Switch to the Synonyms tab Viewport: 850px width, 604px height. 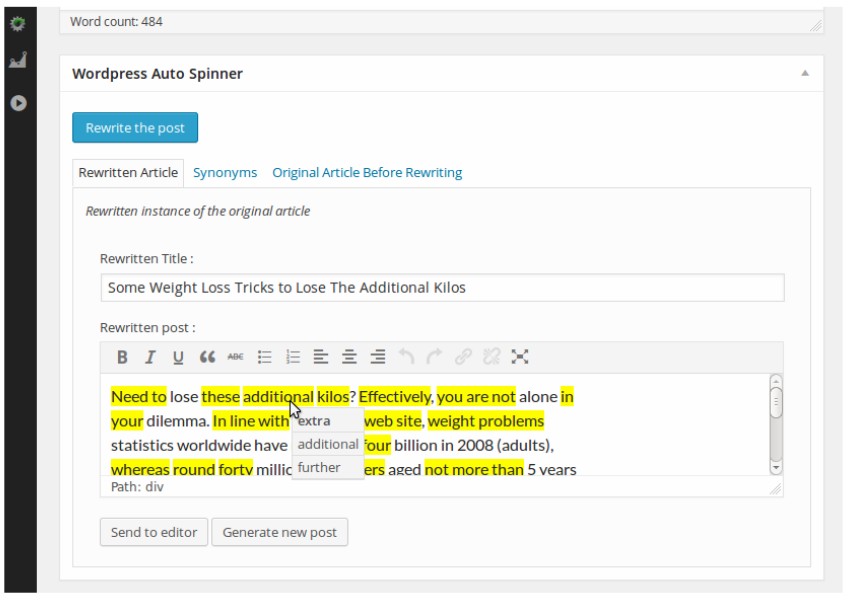225,173
